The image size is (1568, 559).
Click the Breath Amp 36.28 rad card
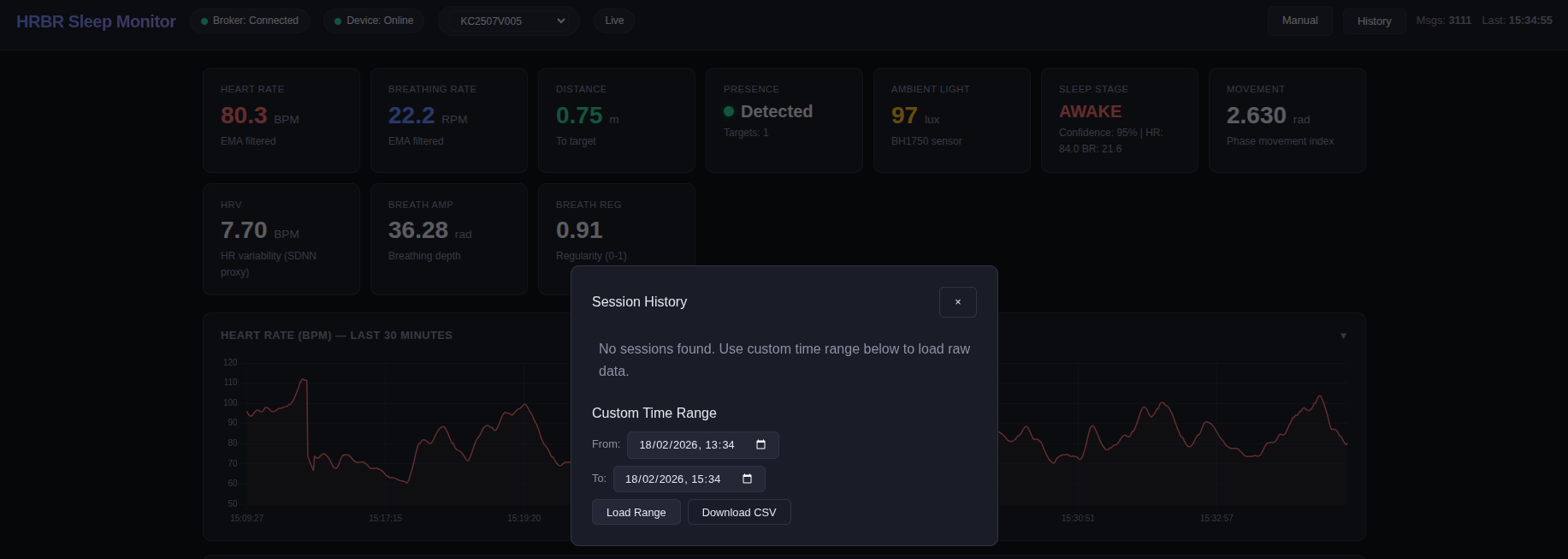pyautogui.click(x=449, y=239)
